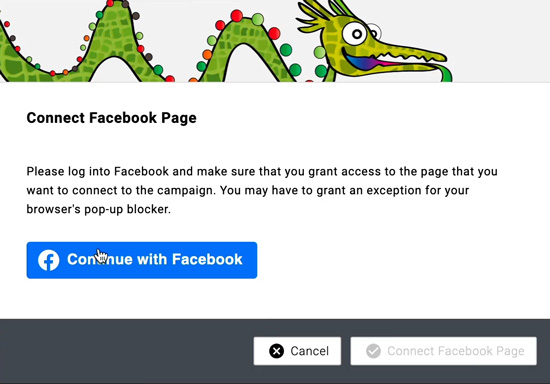Click the Connect Facebook Page heading
The width and height of the screenshot is (550, 384).
[x=112, y=118]
